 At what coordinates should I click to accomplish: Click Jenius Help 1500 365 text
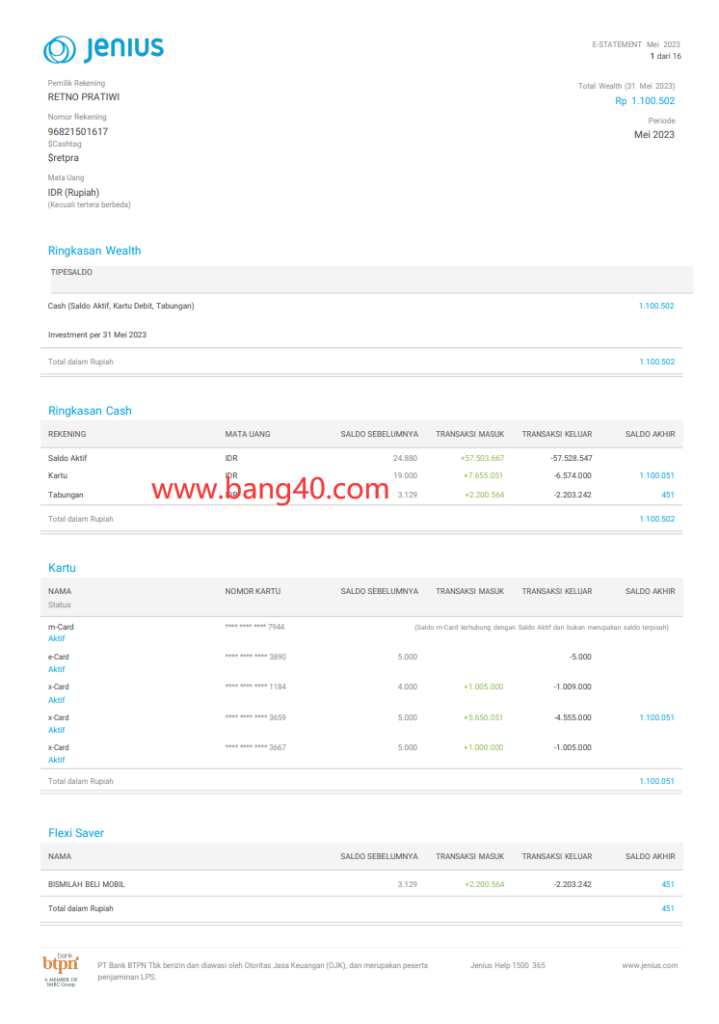(507, 965)
